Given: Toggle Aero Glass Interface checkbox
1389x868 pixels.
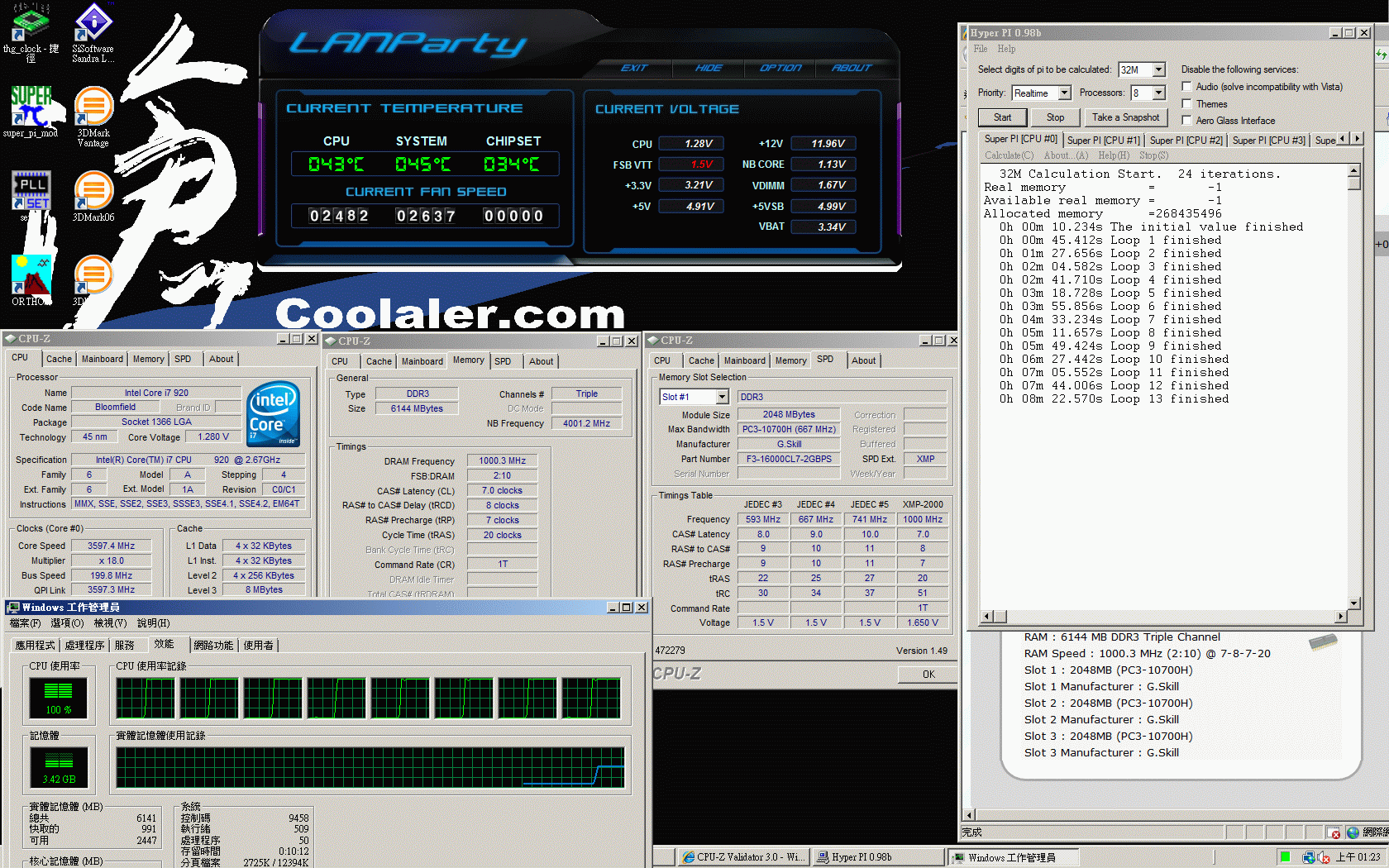Looking at the screenshot, I should click(x=1186, y=120).
